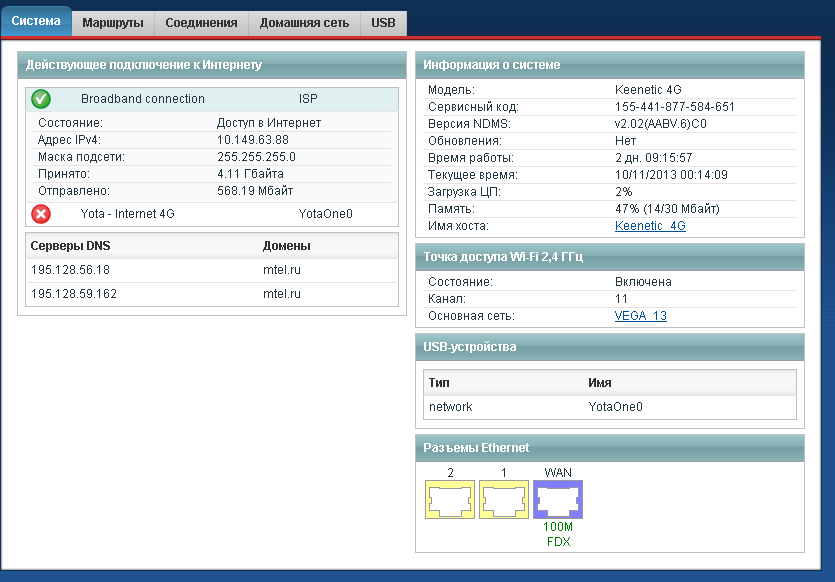Select the USB device name YotaOne0
The width and height of the screenshot is (835, 582).
tap(615, 407)
